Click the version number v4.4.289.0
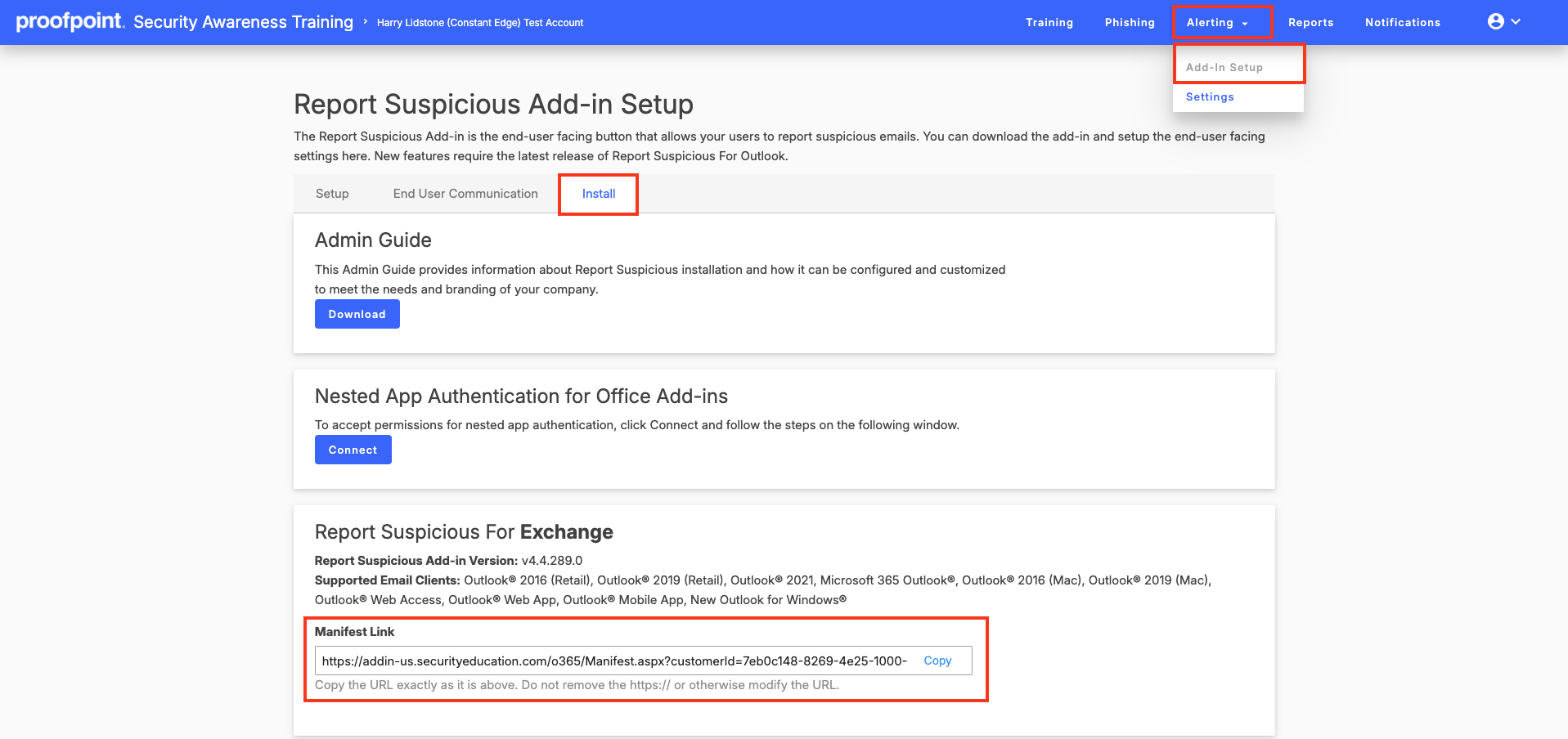The width and height of the screenshot is (1568, 739). [x=552, y=561]
